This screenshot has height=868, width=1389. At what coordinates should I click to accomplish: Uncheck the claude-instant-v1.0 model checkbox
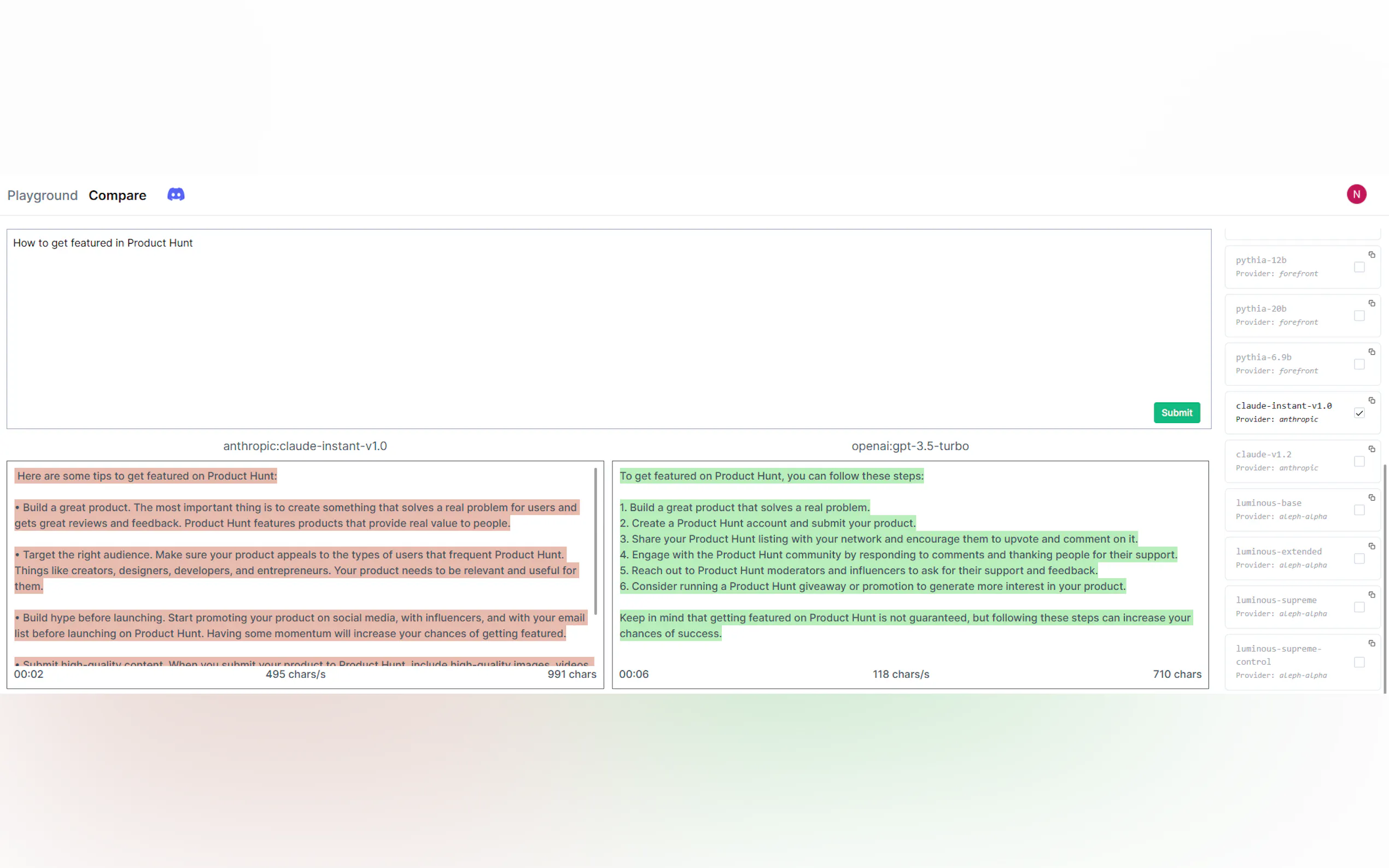pos(1358,413)
